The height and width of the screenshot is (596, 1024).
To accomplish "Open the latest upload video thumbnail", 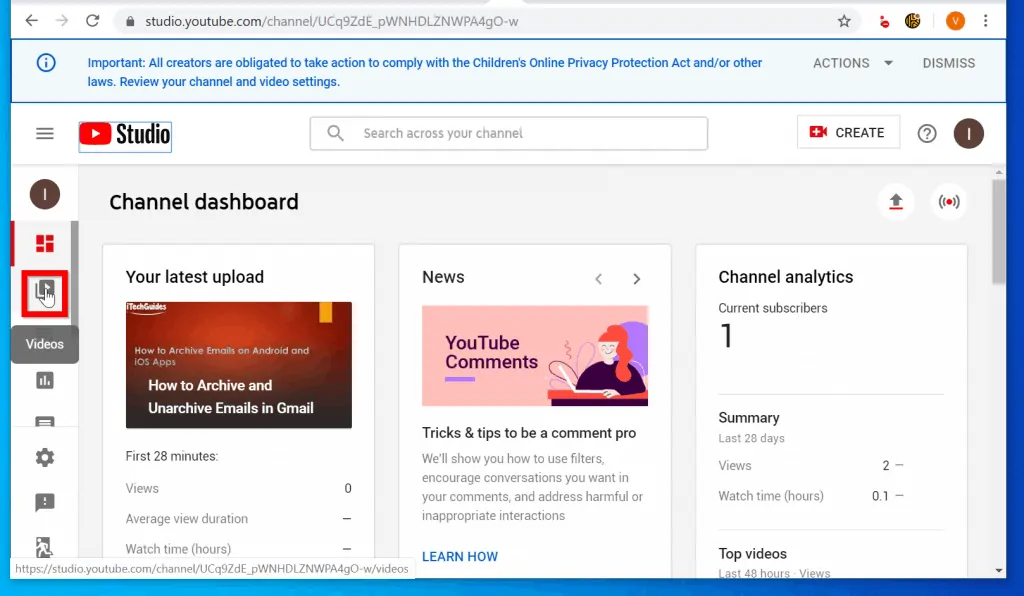I will (x=238, y=365).
